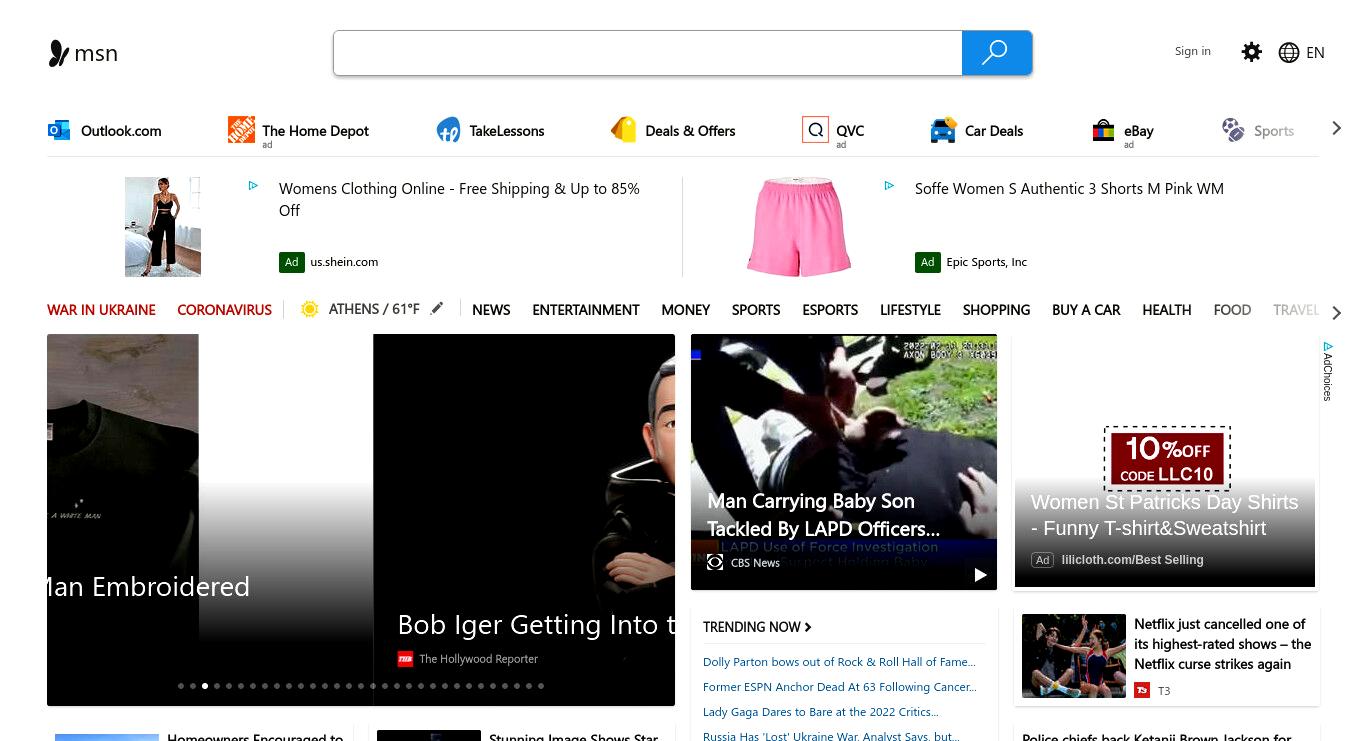
Task: Open Former ESPN Anchor Dead story
Action: pyautogui.click(x=839, y=687)
